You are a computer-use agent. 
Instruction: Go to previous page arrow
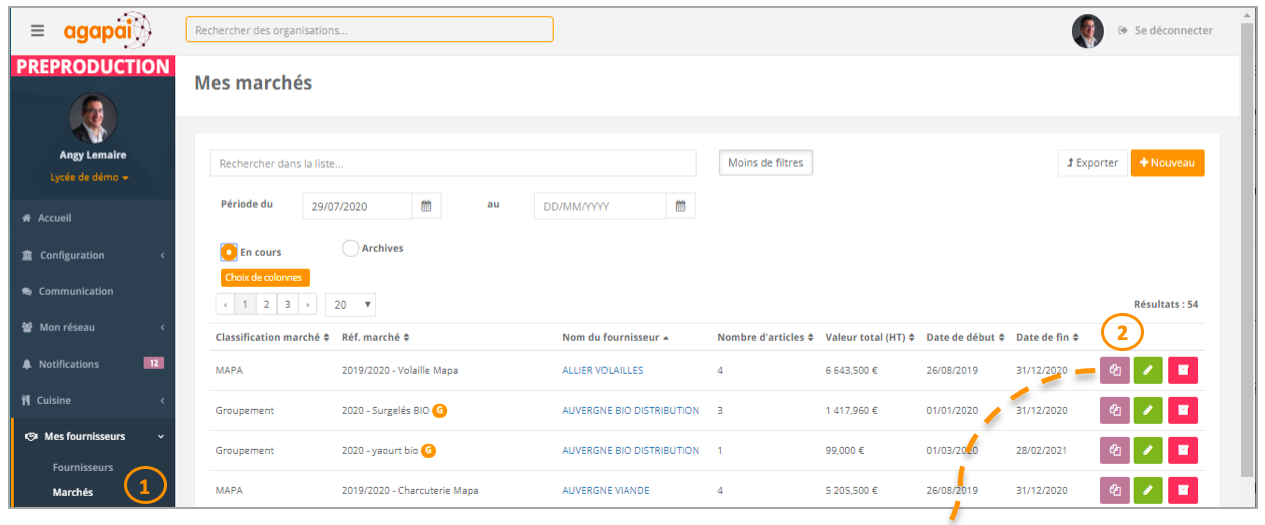225,304
